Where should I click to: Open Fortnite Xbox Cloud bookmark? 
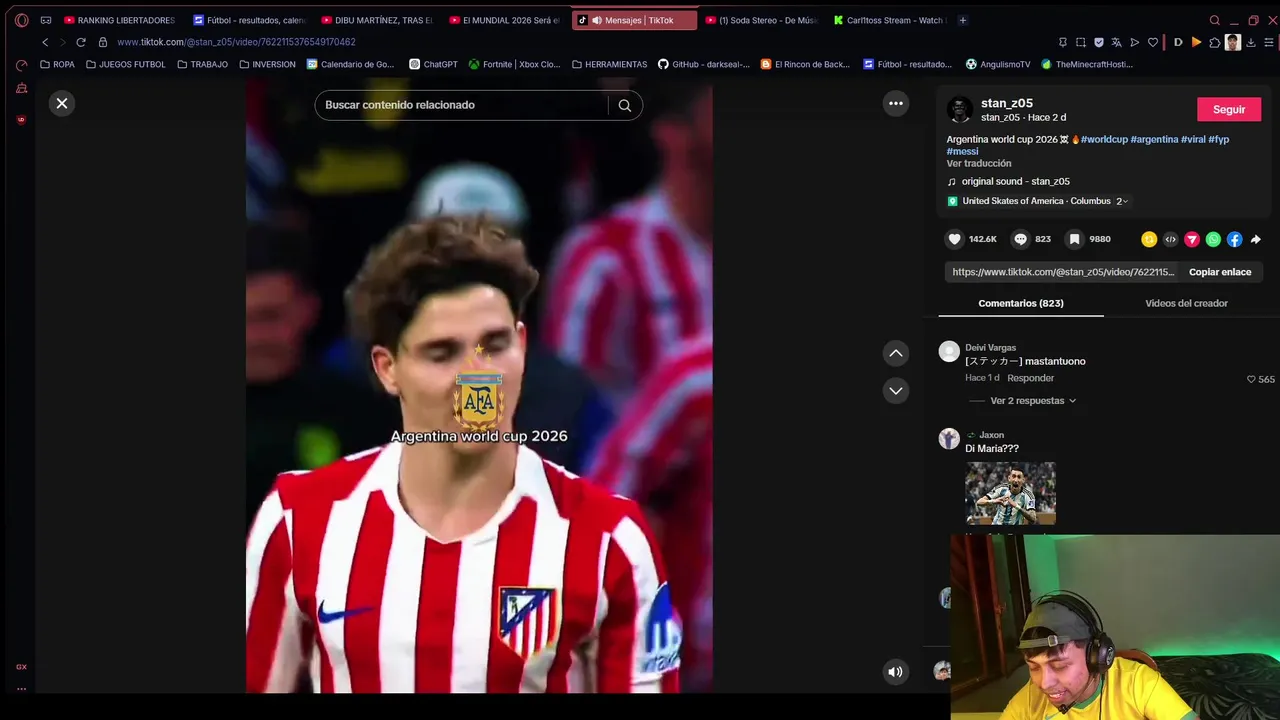[514, 64]
